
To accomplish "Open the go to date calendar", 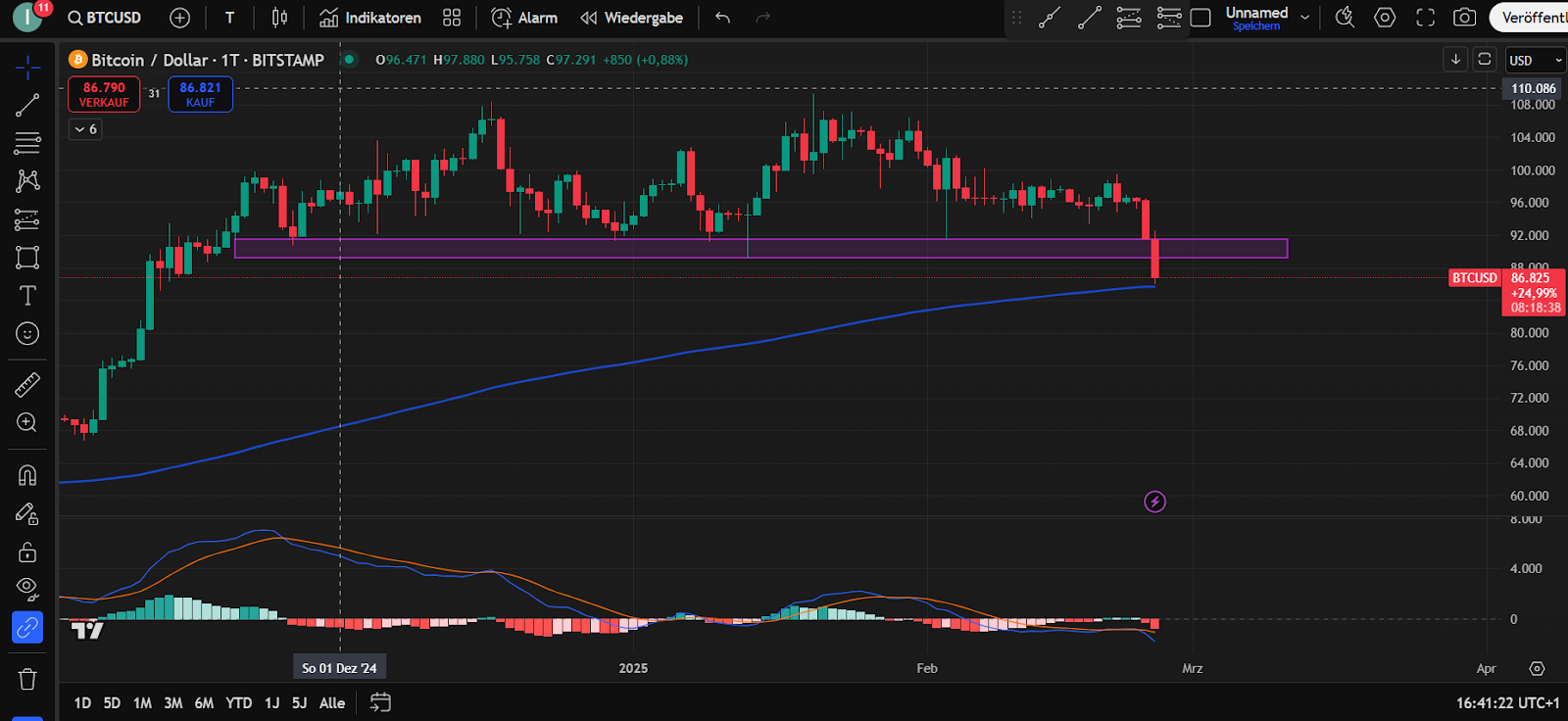I will [380, 702].
